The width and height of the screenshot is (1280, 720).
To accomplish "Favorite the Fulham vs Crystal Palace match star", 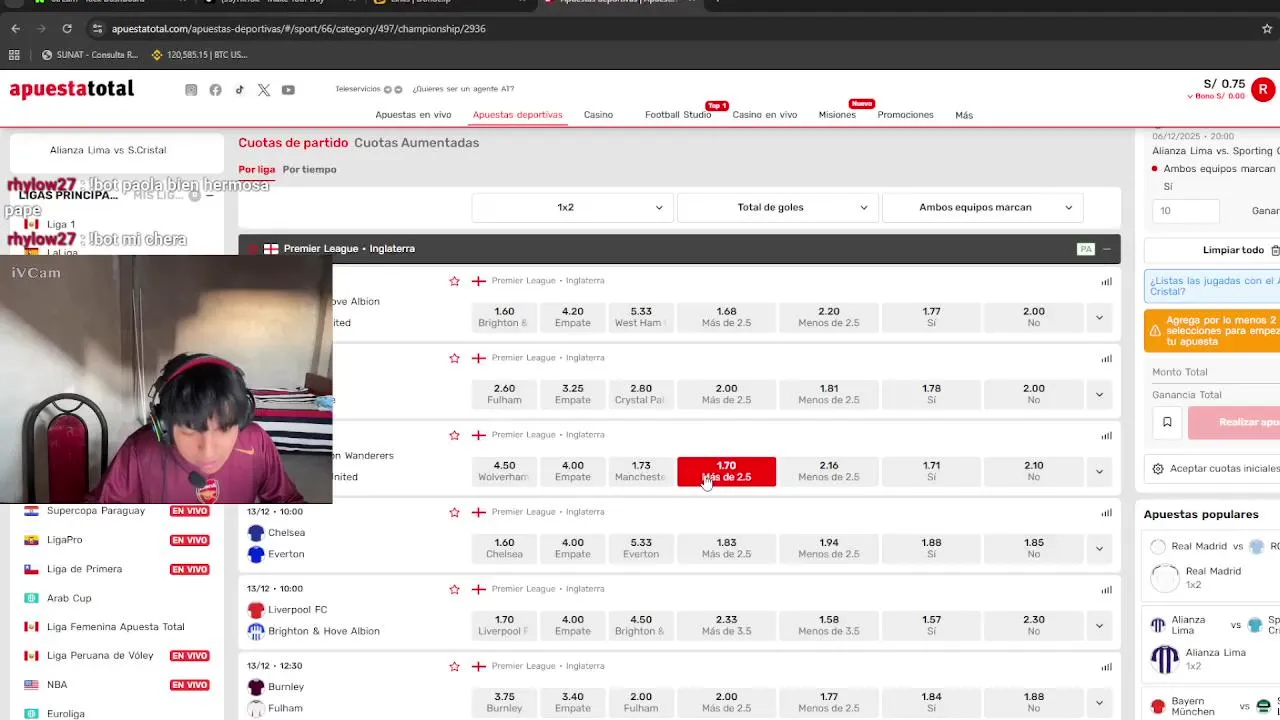I will point(454,358).
